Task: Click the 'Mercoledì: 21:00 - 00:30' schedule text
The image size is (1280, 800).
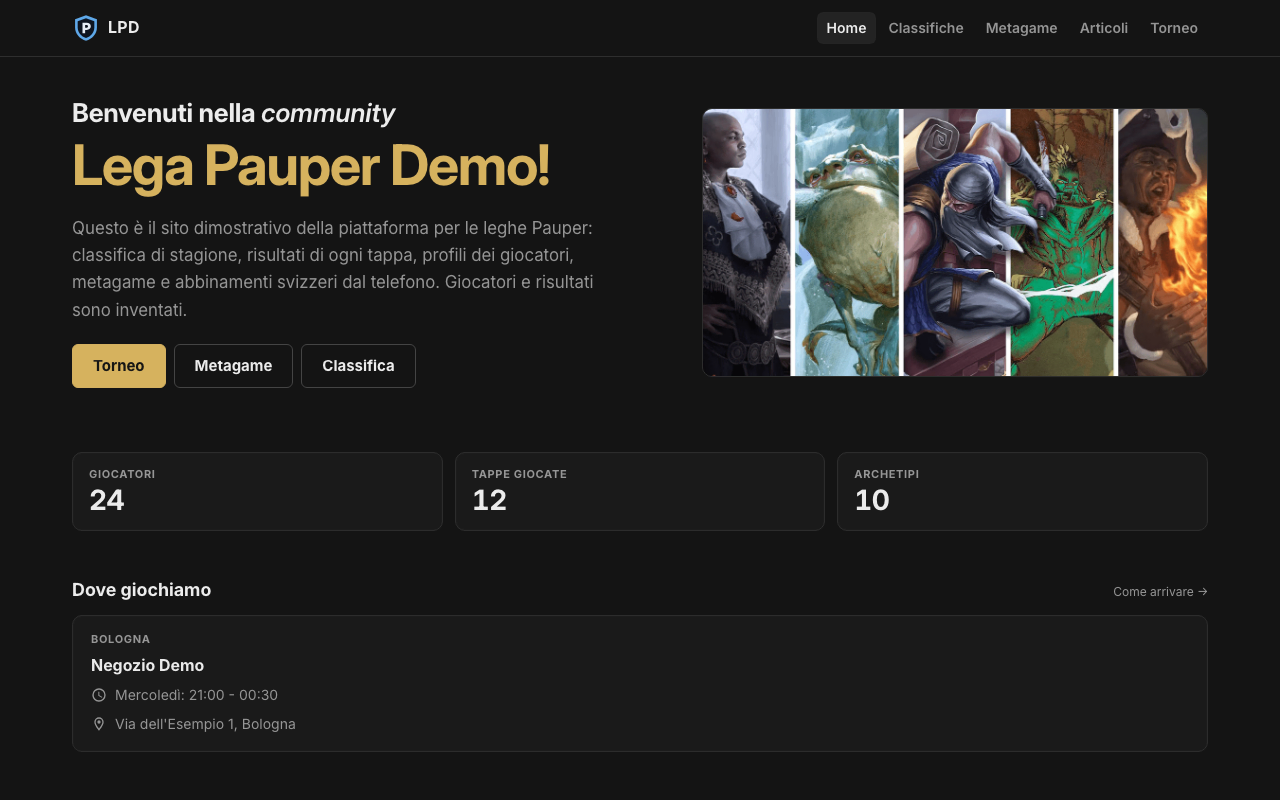Action: pyautogui.click(x=196, y=695)
